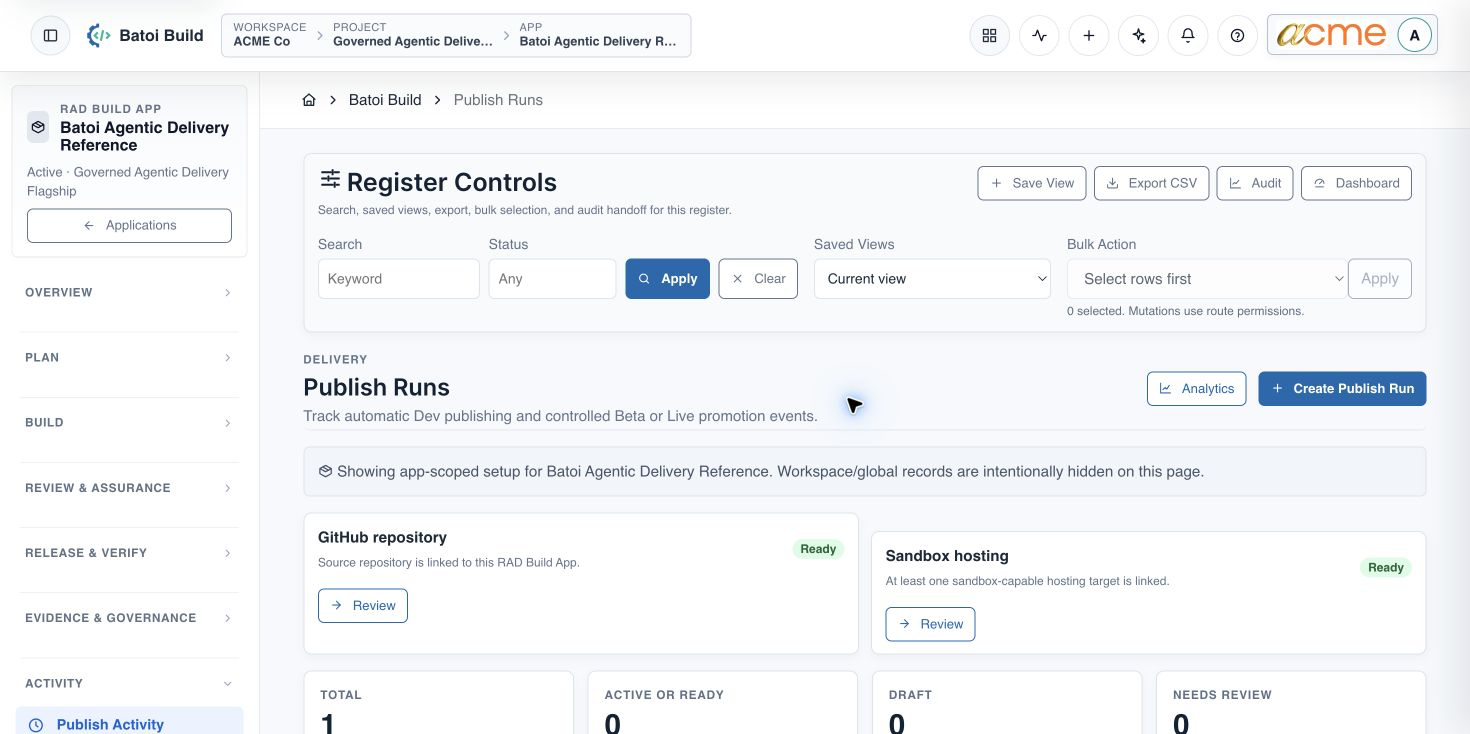This screenshot has height=734, width=1470.
Task: Open the Status filter field
Action: click(552, 279)
